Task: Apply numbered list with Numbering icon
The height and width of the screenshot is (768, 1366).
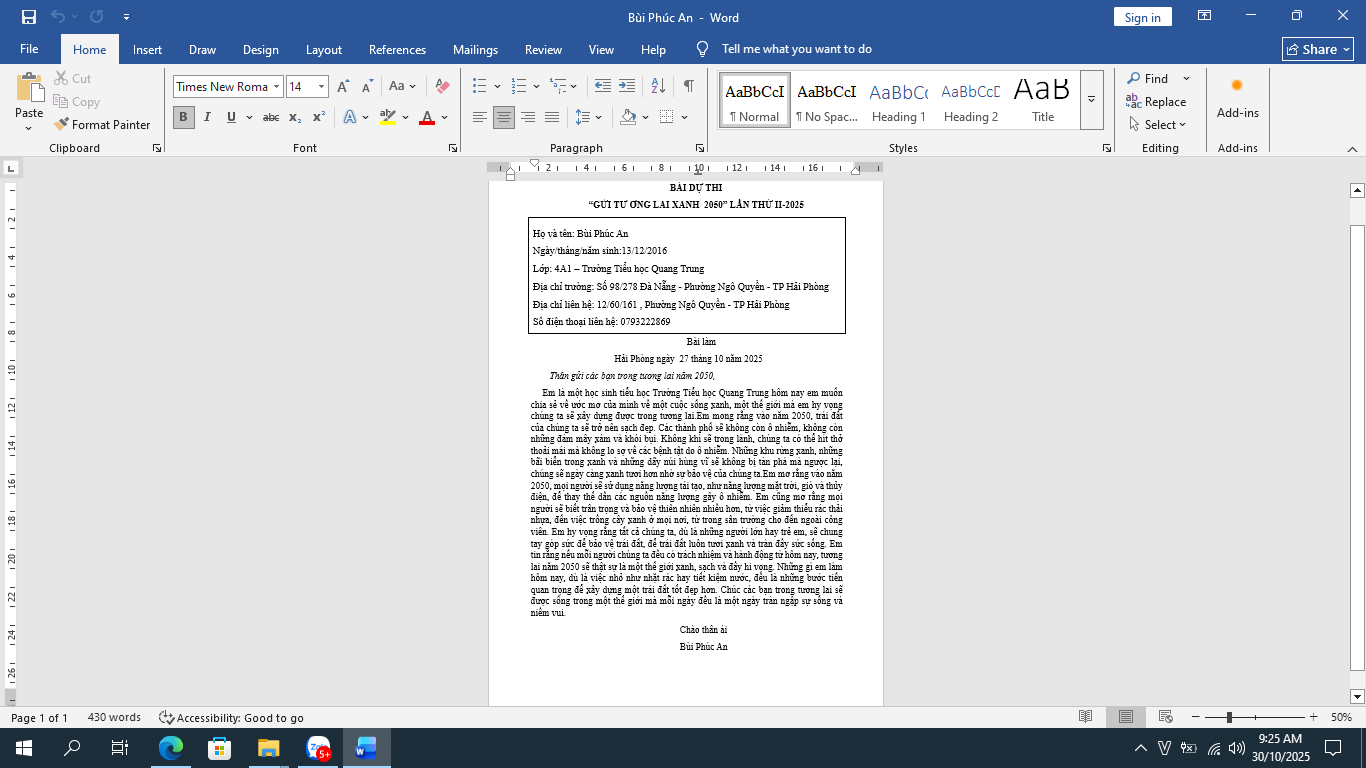Action: pos(518,87)
